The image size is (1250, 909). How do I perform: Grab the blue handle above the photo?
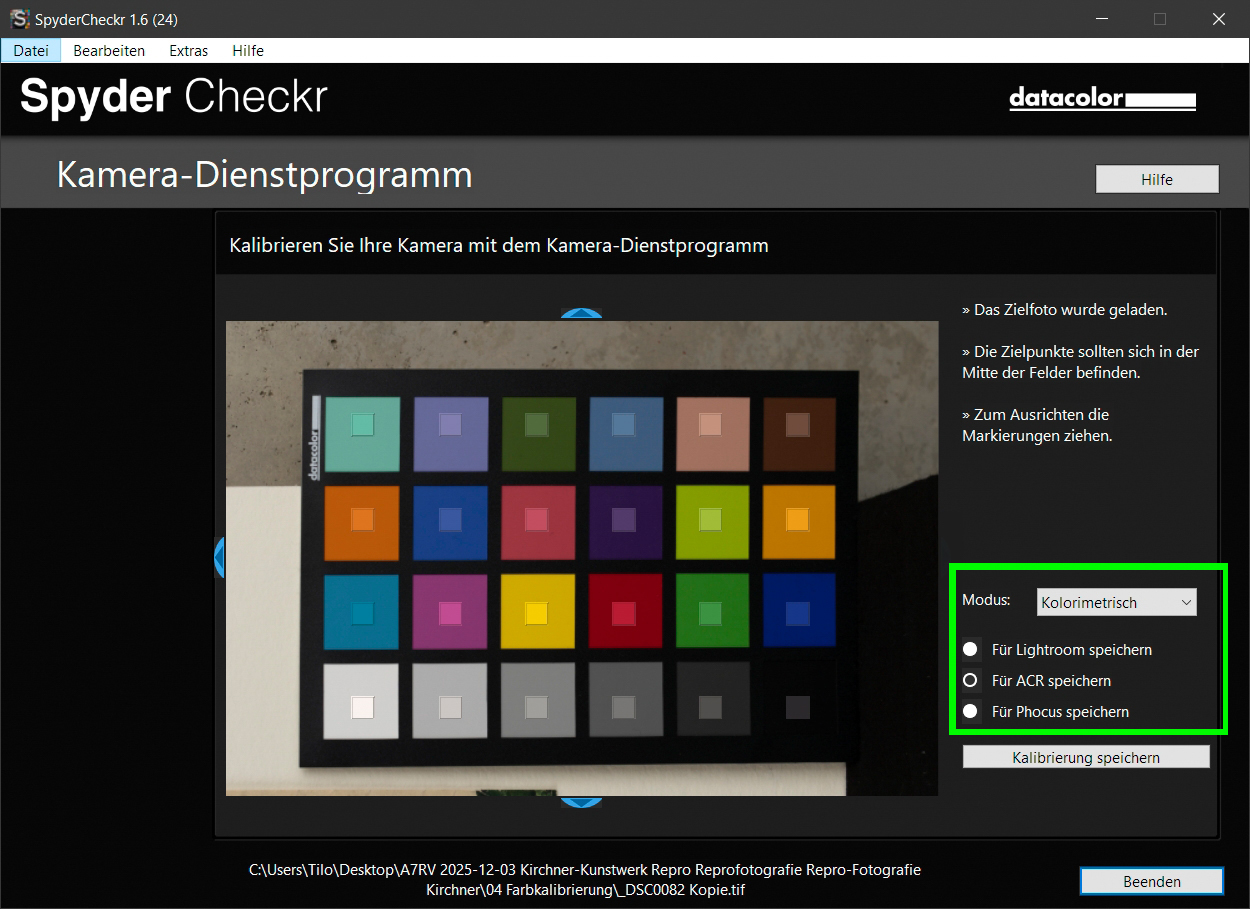[581, 314]
